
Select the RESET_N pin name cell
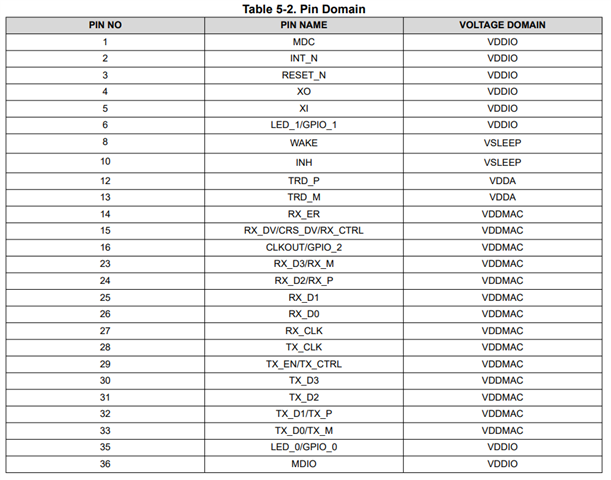[304, 75]
